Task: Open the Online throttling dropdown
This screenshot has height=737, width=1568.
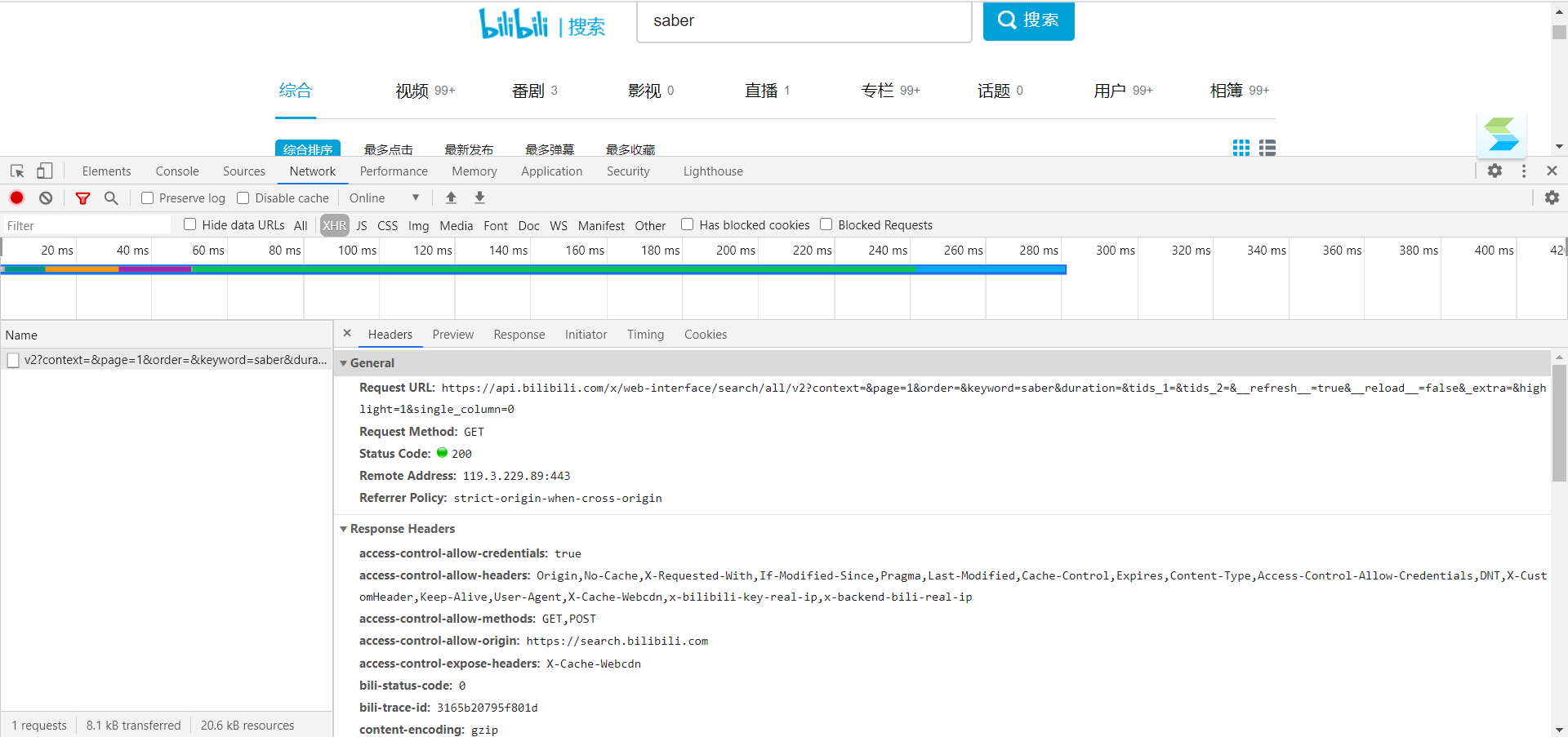Action: [384, 198]
